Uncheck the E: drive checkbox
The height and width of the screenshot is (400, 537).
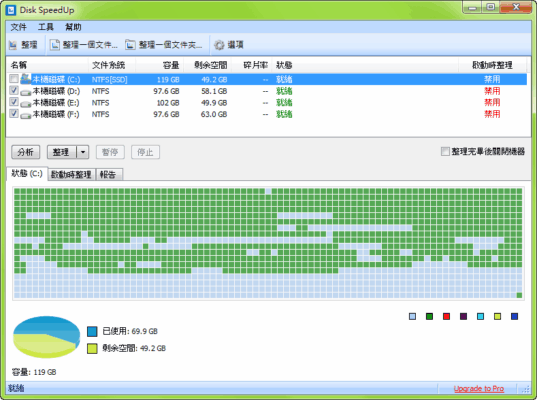[x=14, y=102]
